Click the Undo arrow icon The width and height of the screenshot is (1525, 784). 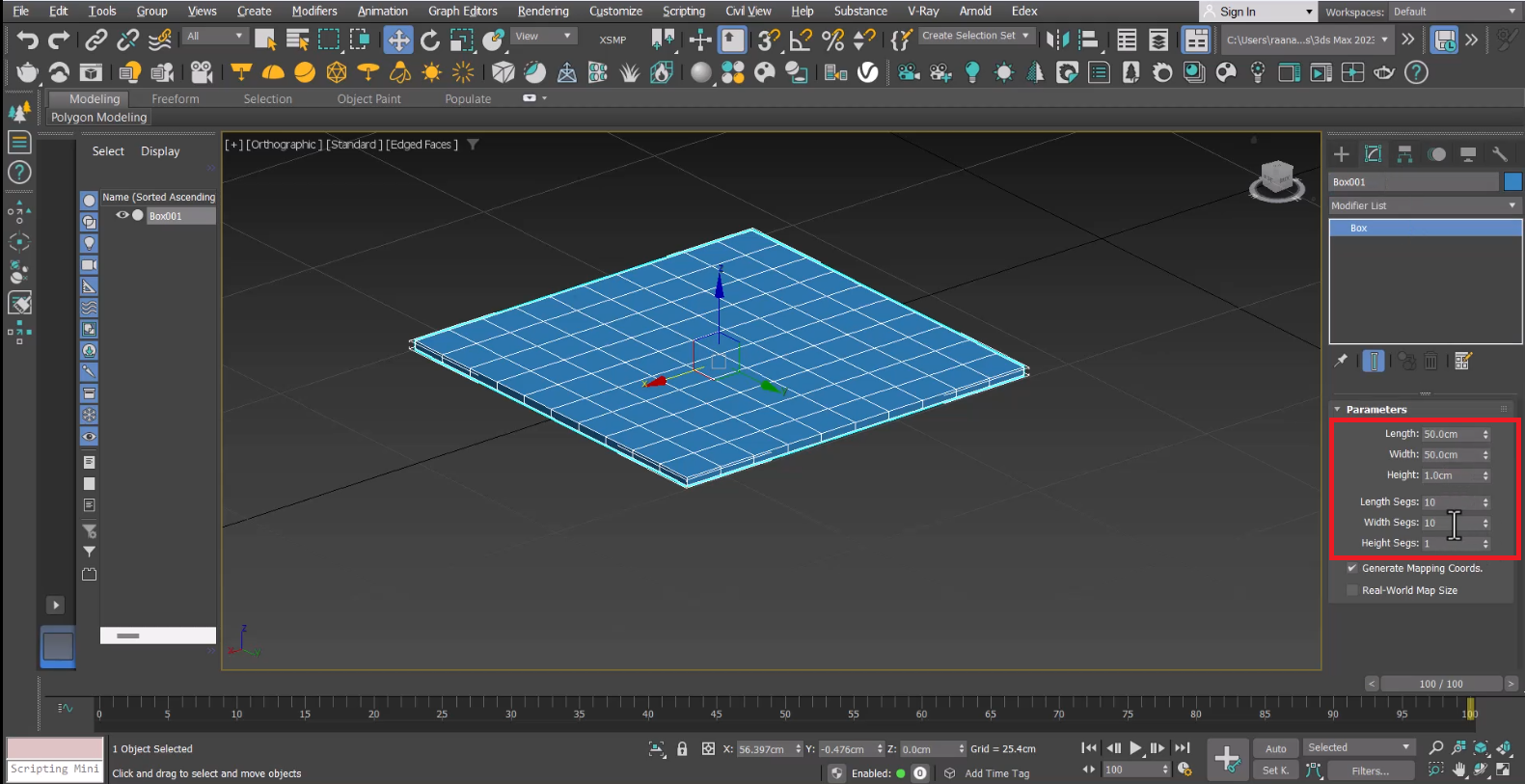[x=27, y=41]
